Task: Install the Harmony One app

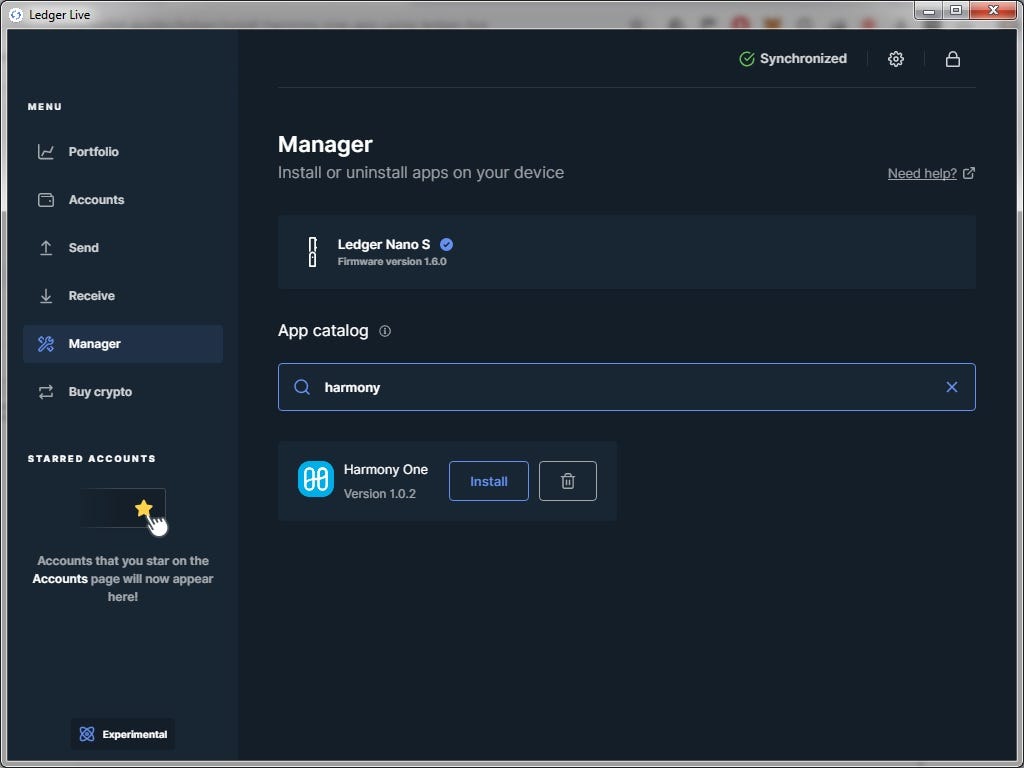Action: [x=488, y=481]
